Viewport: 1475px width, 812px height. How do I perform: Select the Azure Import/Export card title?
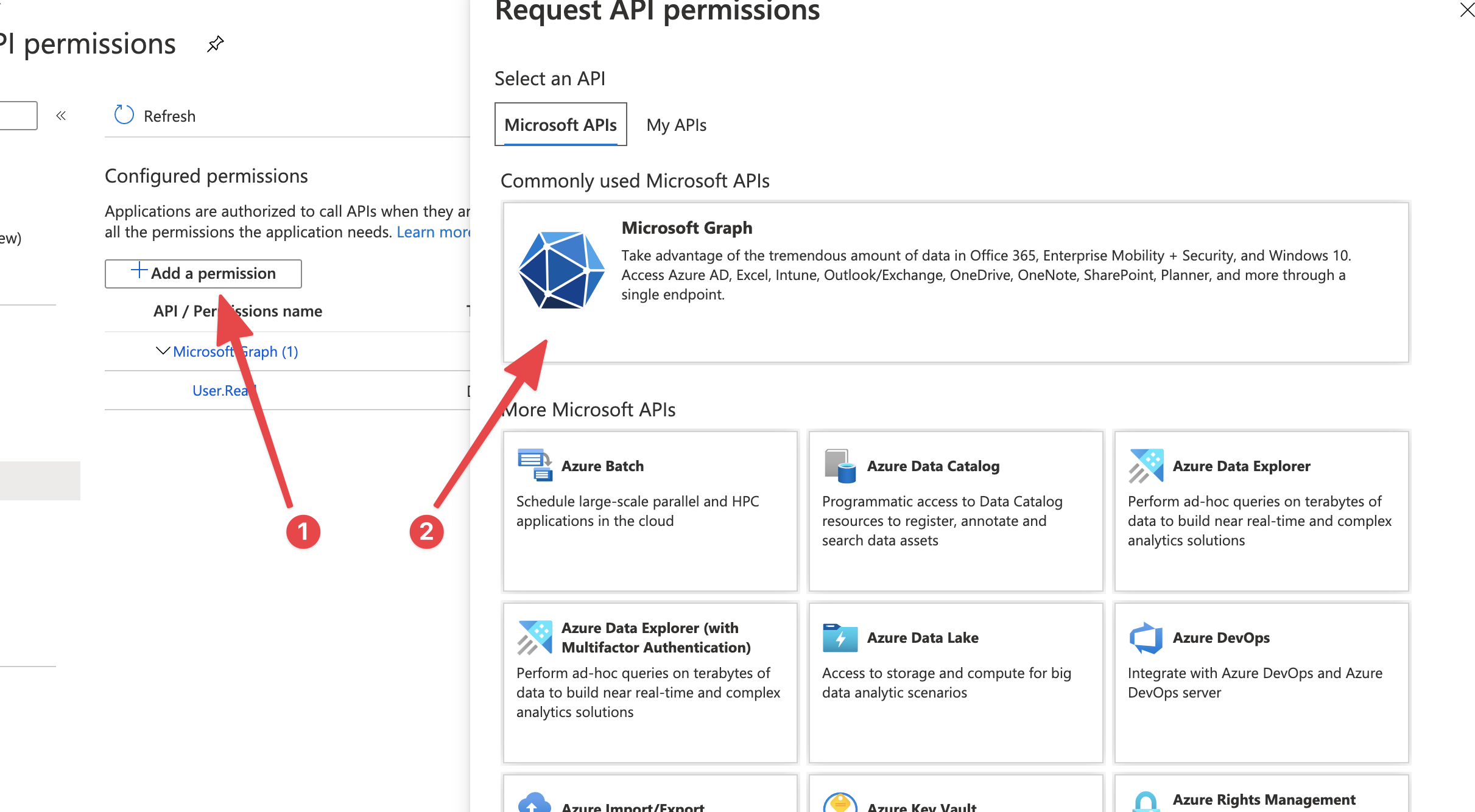tap(633, 806)
